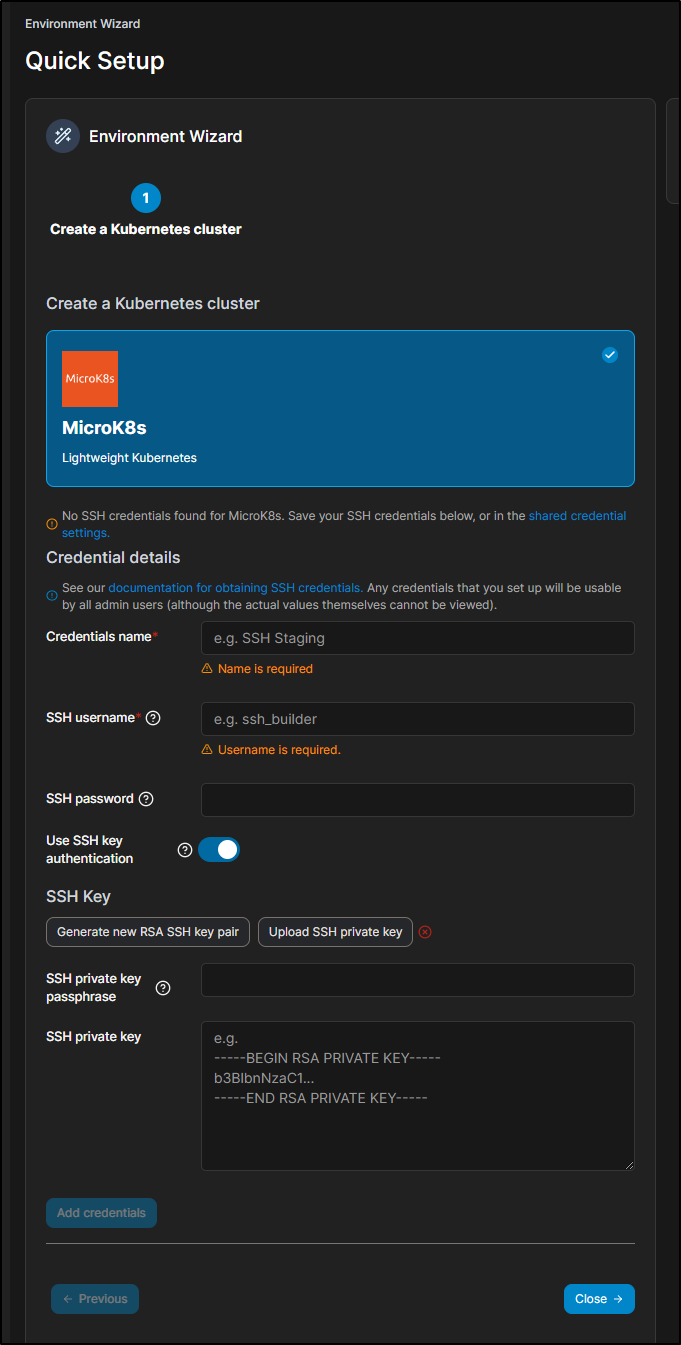Image resolution: width=681 pixels, height=1345 pixels.
Task: Click the checkmark on MicroK8s card
Action: click(610, 355)
